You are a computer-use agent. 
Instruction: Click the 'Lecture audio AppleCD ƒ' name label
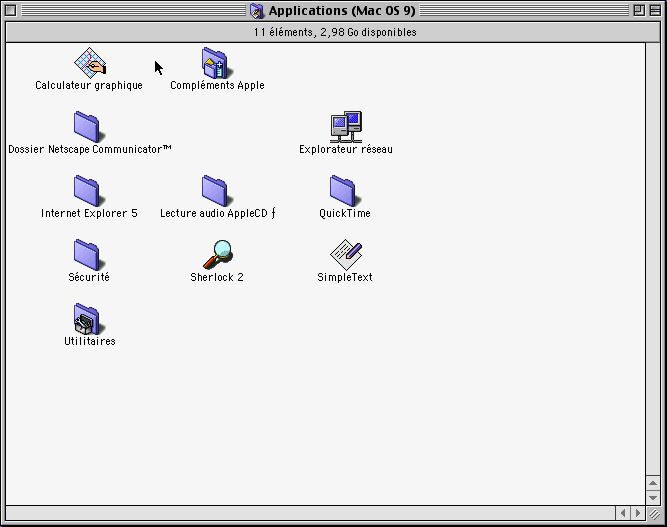(217, 213)
